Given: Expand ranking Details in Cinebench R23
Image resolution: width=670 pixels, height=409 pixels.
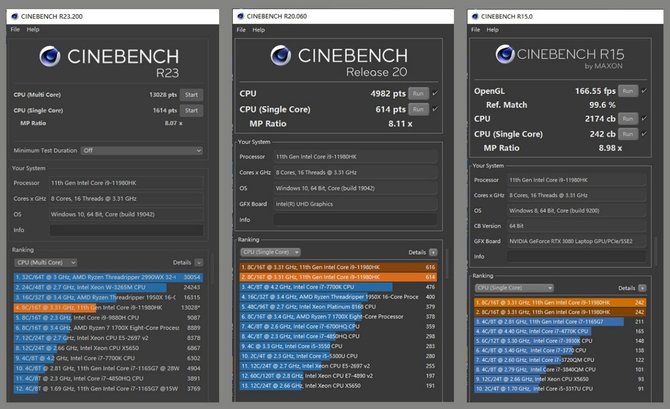Looking at the screenshot, I should pos(199,262).
